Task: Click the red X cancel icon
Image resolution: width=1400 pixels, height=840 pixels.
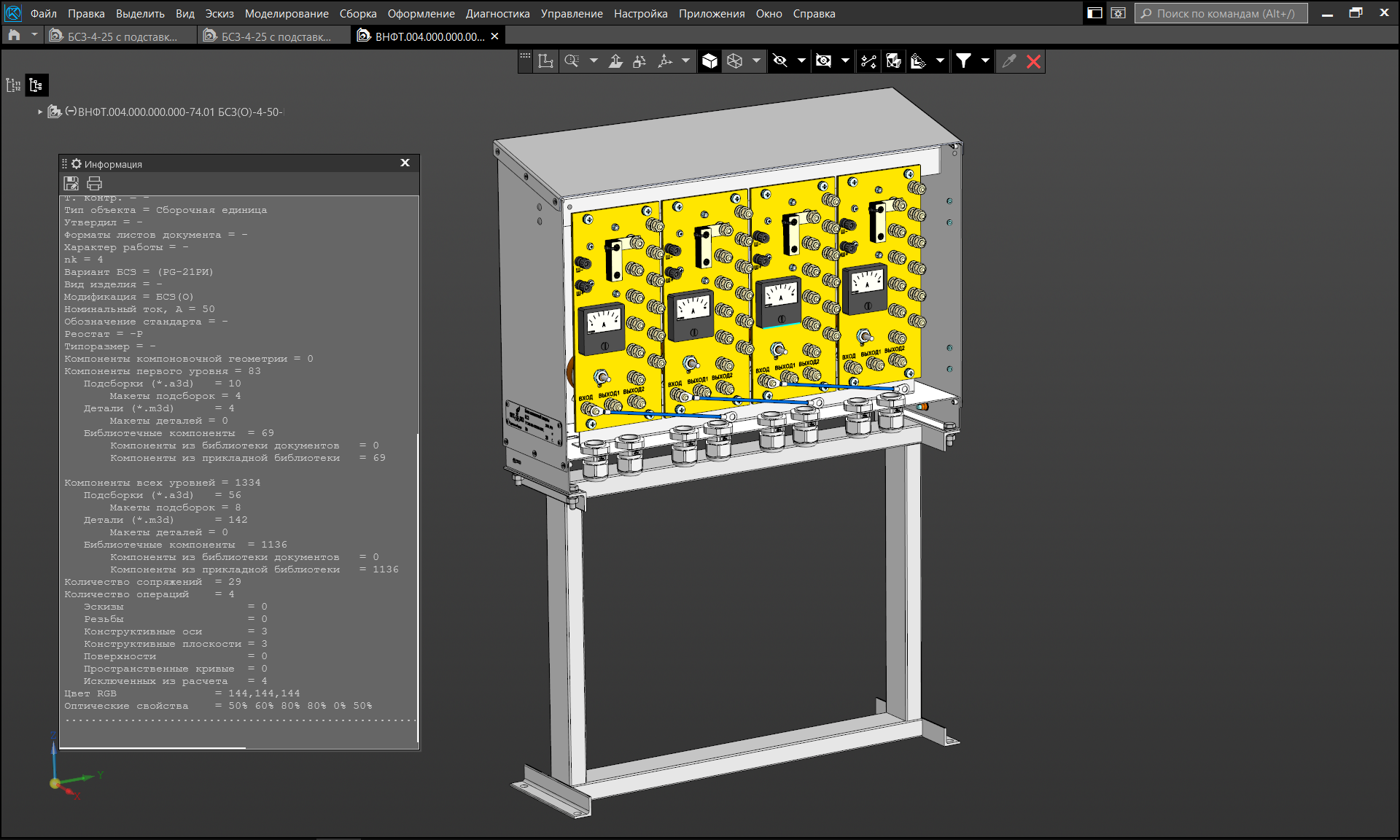Action: (1033, 61)
